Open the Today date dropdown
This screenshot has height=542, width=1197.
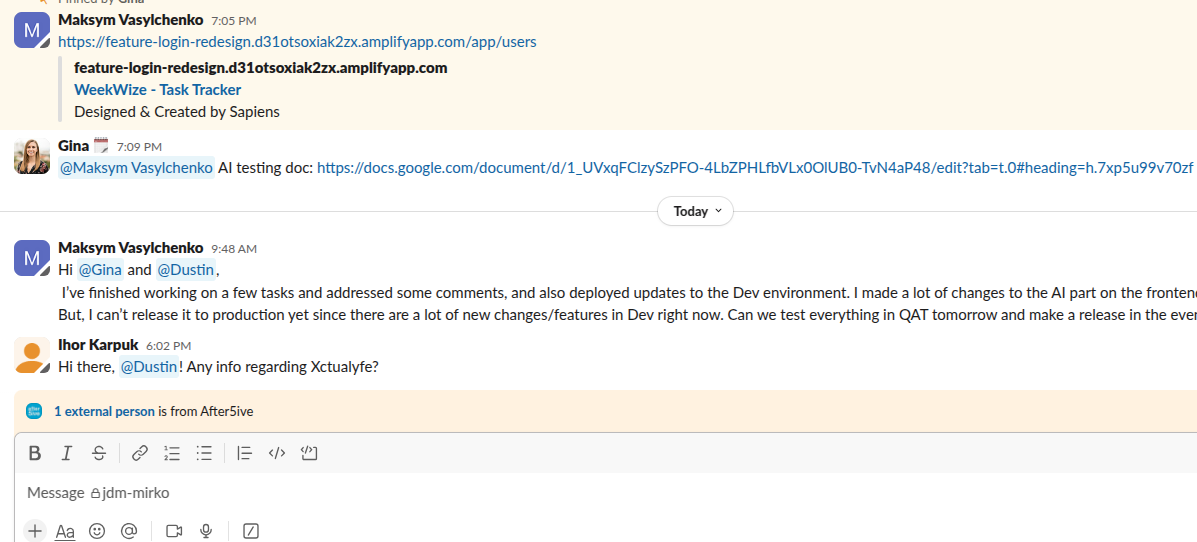[x=696, y=211]
